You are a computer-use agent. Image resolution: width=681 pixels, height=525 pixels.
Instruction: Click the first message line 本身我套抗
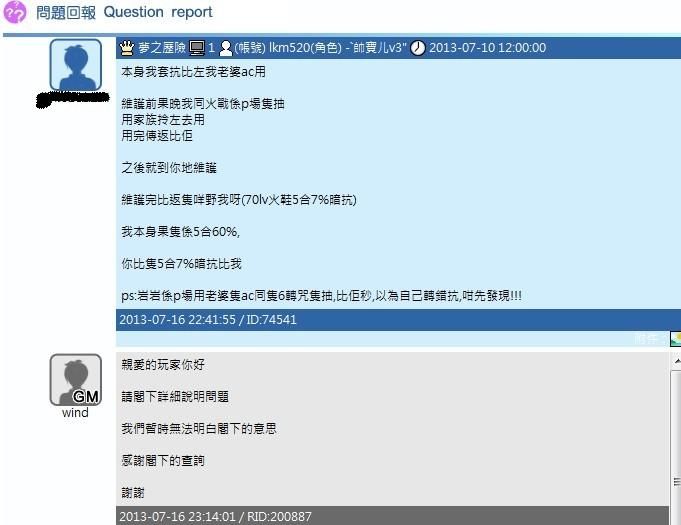click(x=193, y=72)
